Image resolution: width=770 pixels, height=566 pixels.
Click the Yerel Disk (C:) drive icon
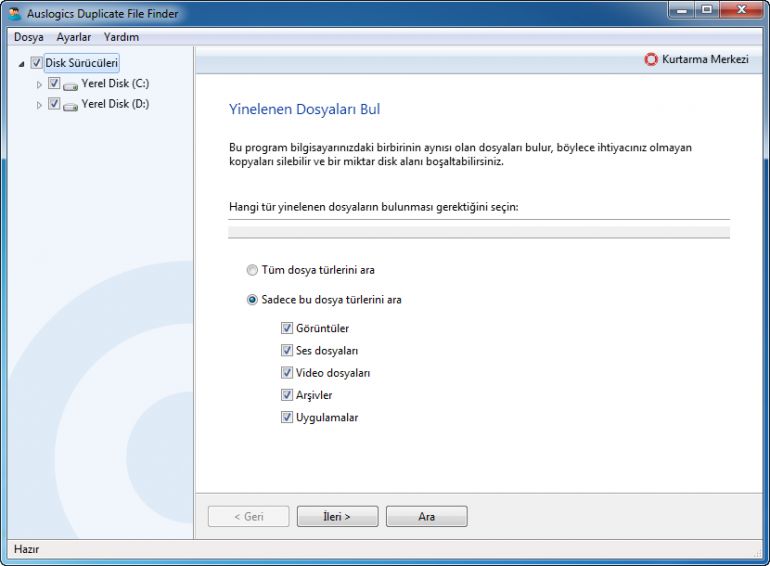[71, 85]
